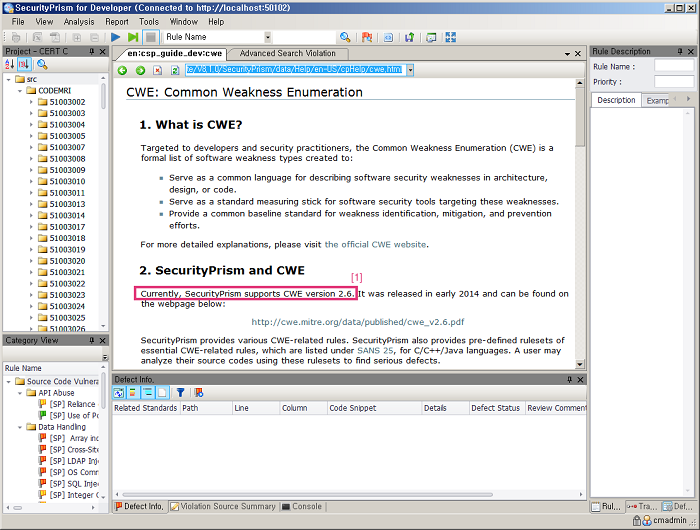Image resolution: width=700 pixels, height=530 pixels.
Task: Open the document tab list dropdown arrow
Action: click(x=567, y=54)
